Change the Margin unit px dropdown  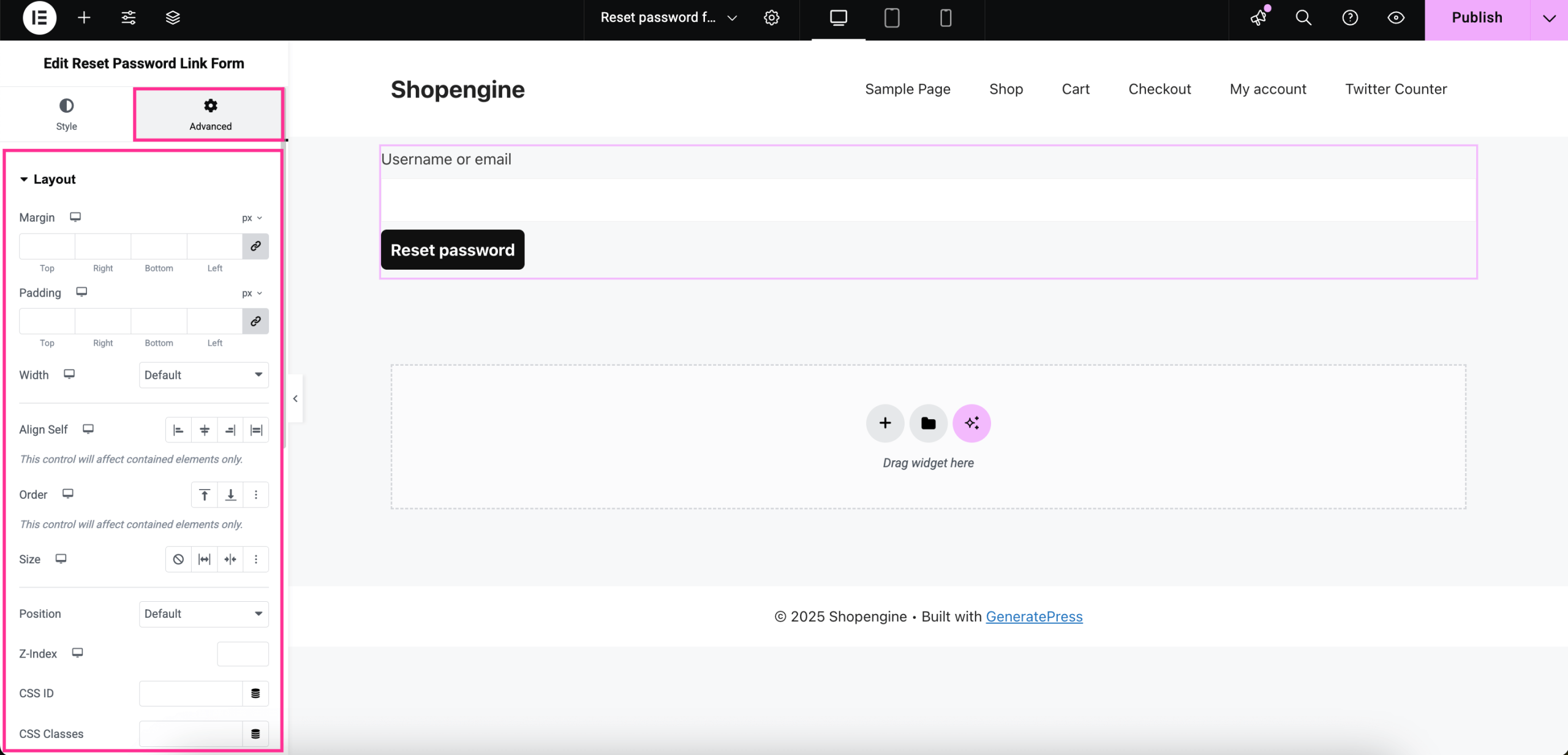pyautogui.click(x=252, y=218)
